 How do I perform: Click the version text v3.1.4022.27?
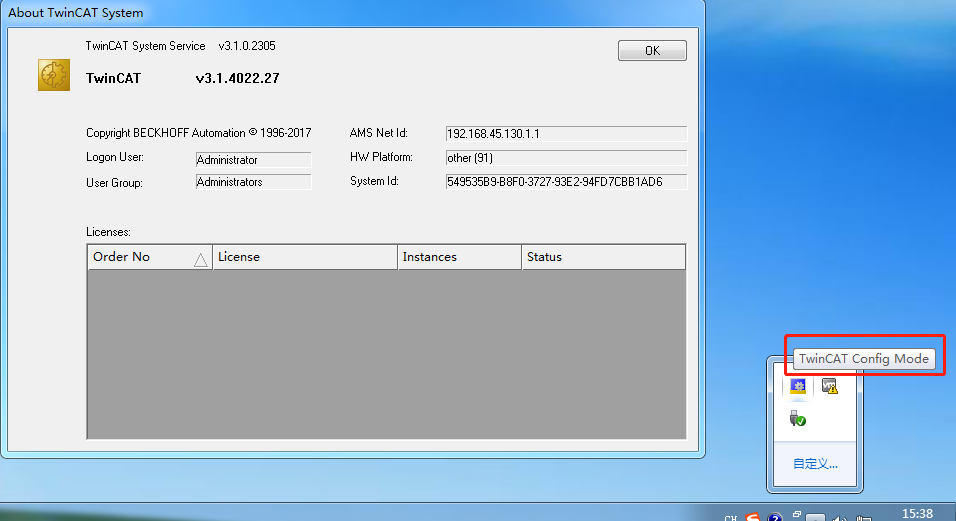(x=238, y=78)
